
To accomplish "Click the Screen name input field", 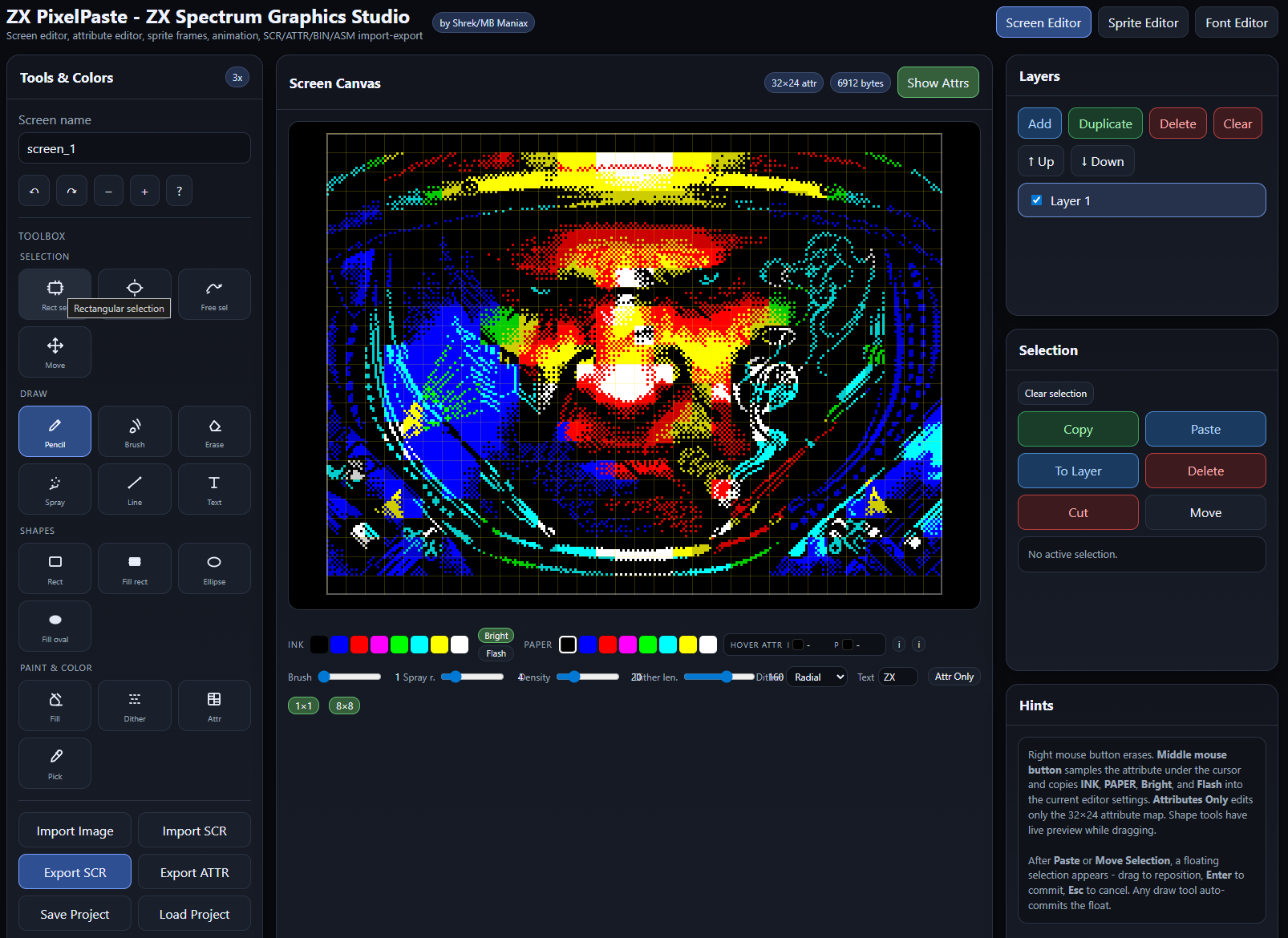I will click(x=135, y=148).
